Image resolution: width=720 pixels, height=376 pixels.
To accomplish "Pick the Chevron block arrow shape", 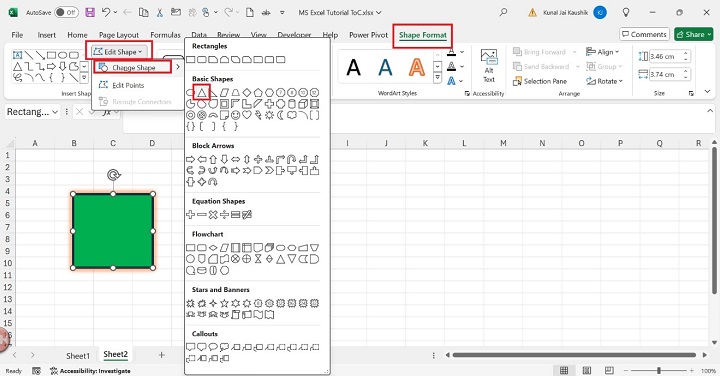I will tap(269, 171).
